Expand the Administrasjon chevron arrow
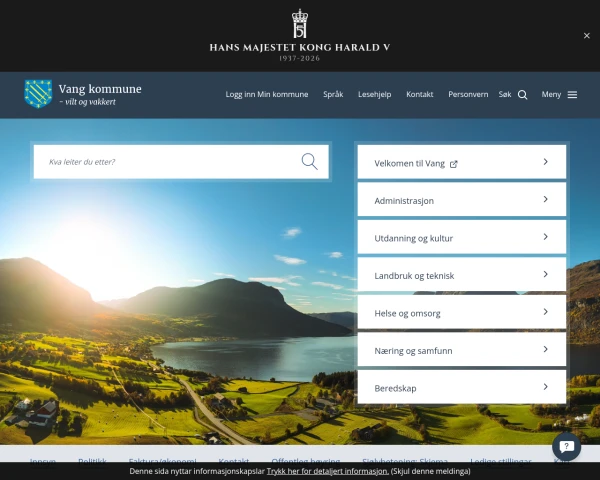This screenshot has width=600, height=480. click(546, 199)
